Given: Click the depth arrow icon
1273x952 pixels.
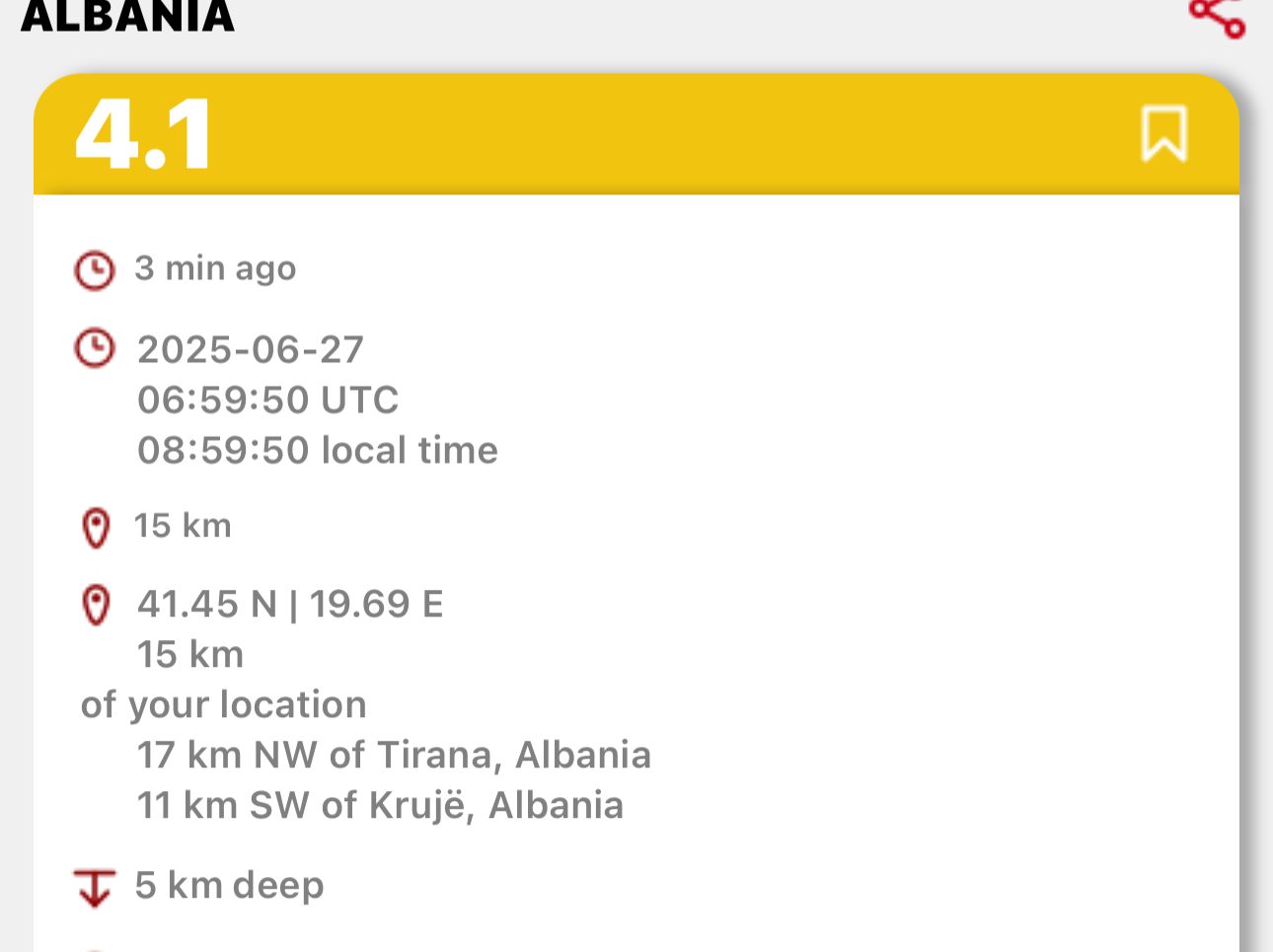Looking at the screenshot, I should click(95, 887).
